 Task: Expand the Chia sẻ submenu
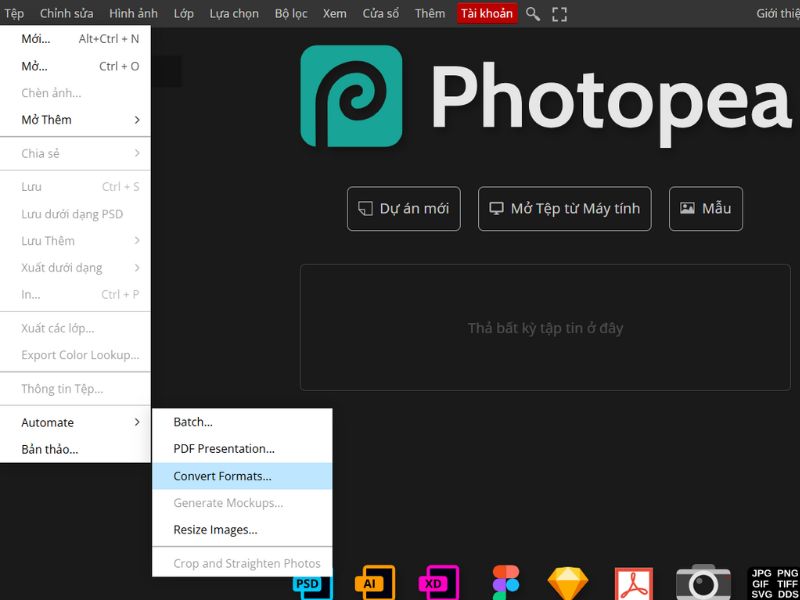coord(75,154)
